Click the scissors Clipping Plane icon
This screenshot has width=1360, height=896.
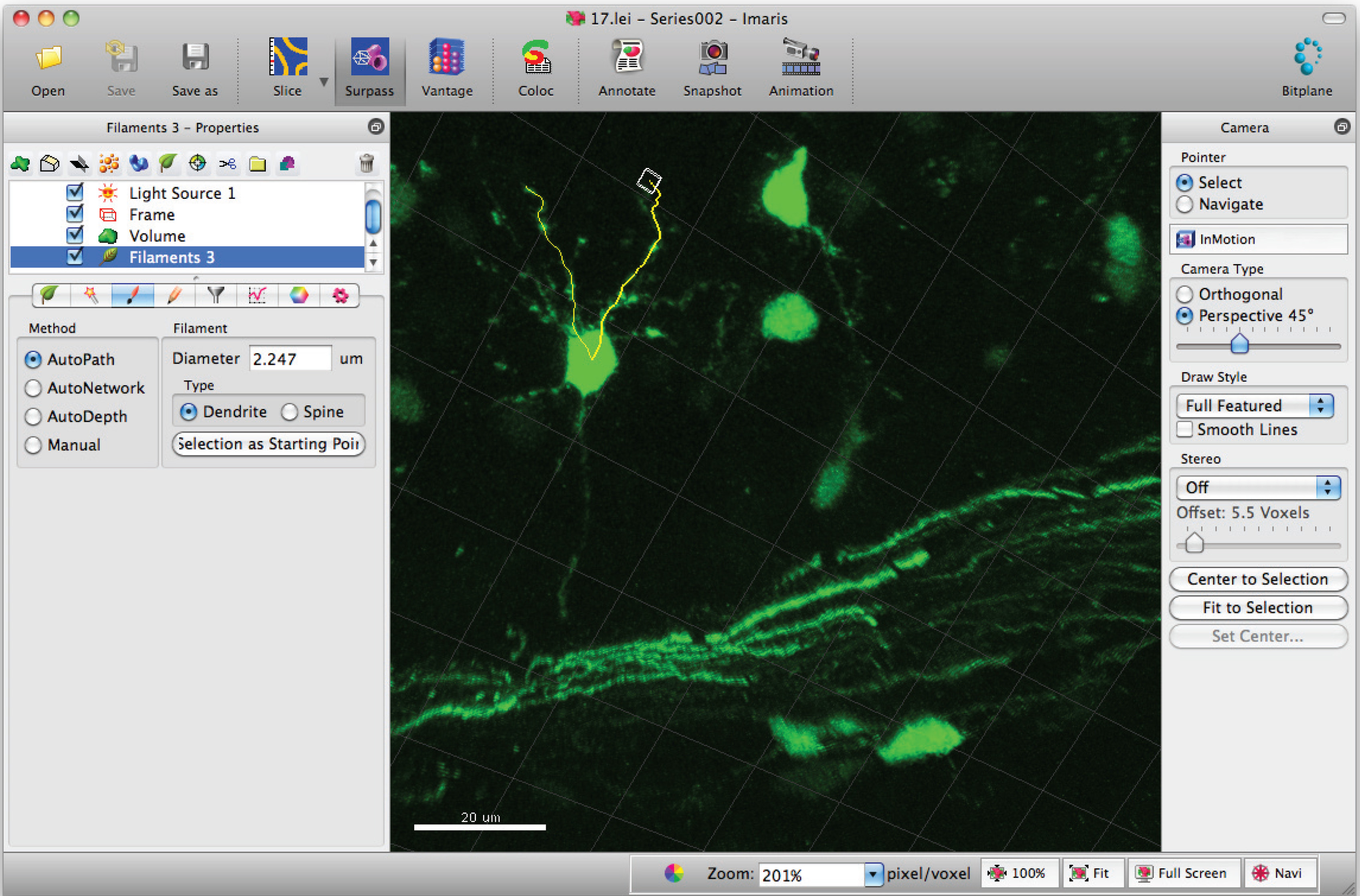(x=227, y=164)
